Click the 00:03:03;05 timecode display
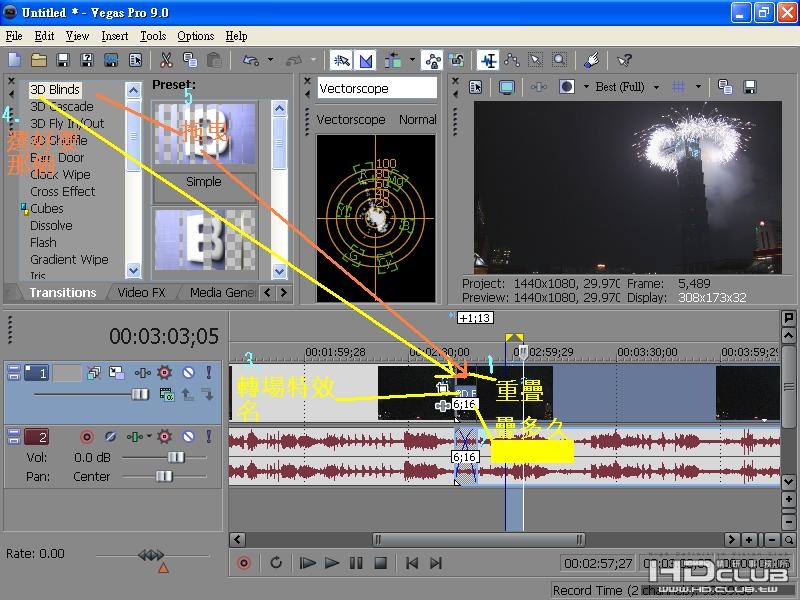This screenshot has height=600, width=800. click(x=164, y=336)
